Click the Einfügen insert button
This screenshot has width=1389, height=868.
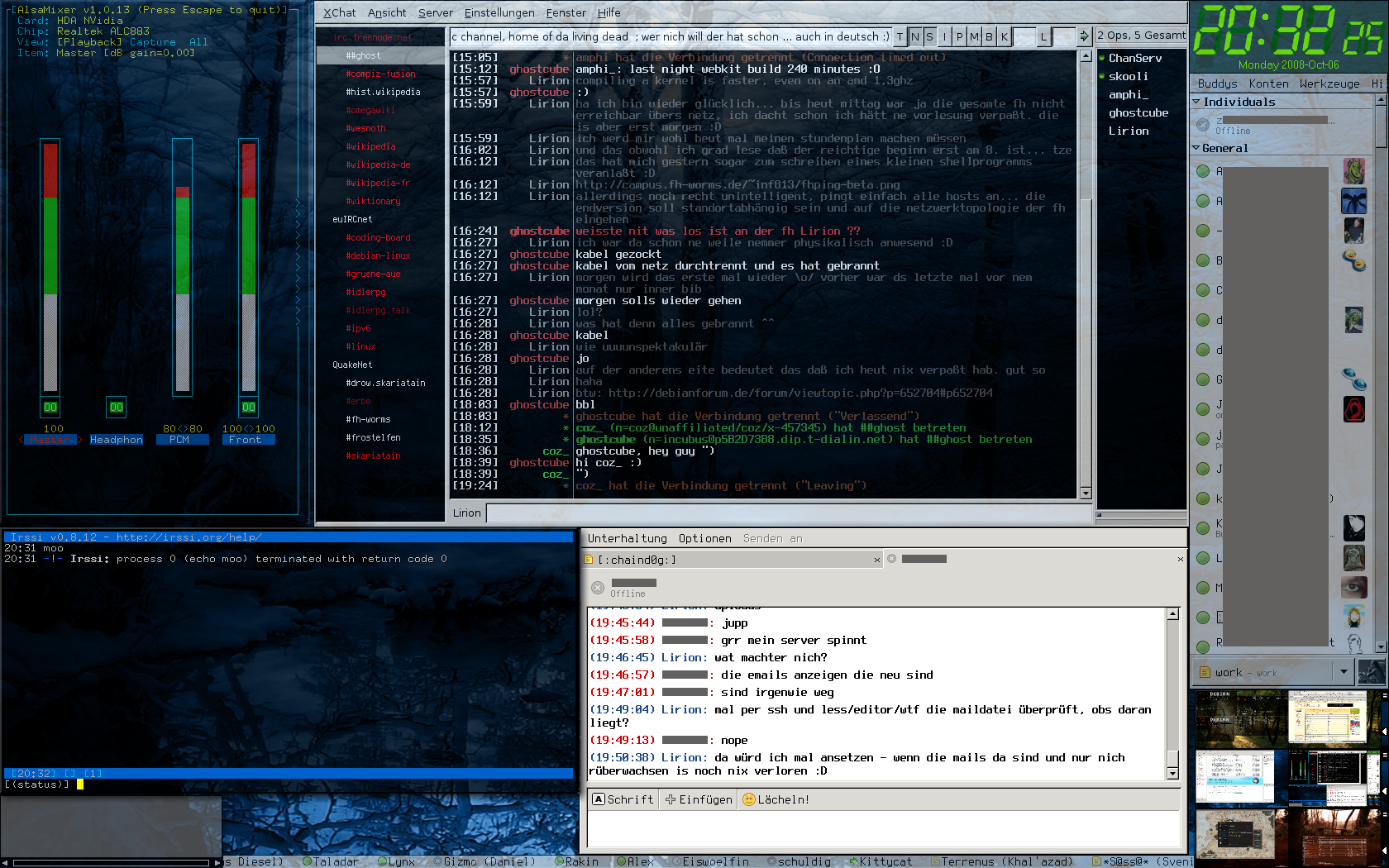699,799
